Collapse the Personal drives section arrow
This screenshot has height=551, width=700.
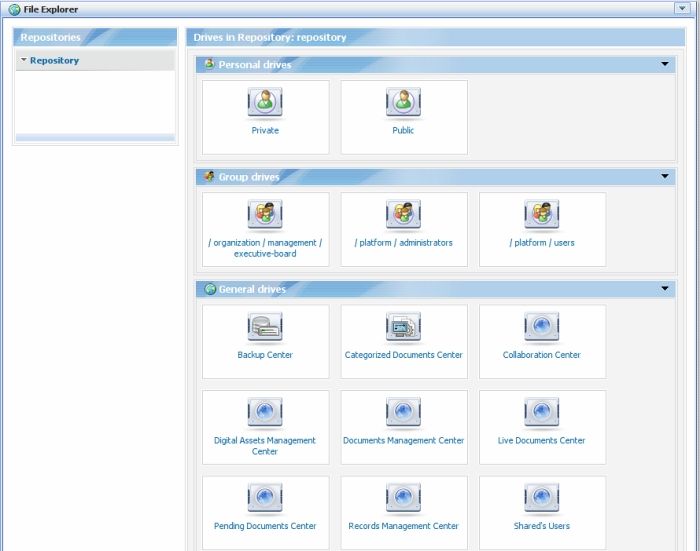click(x=665, y=64)
